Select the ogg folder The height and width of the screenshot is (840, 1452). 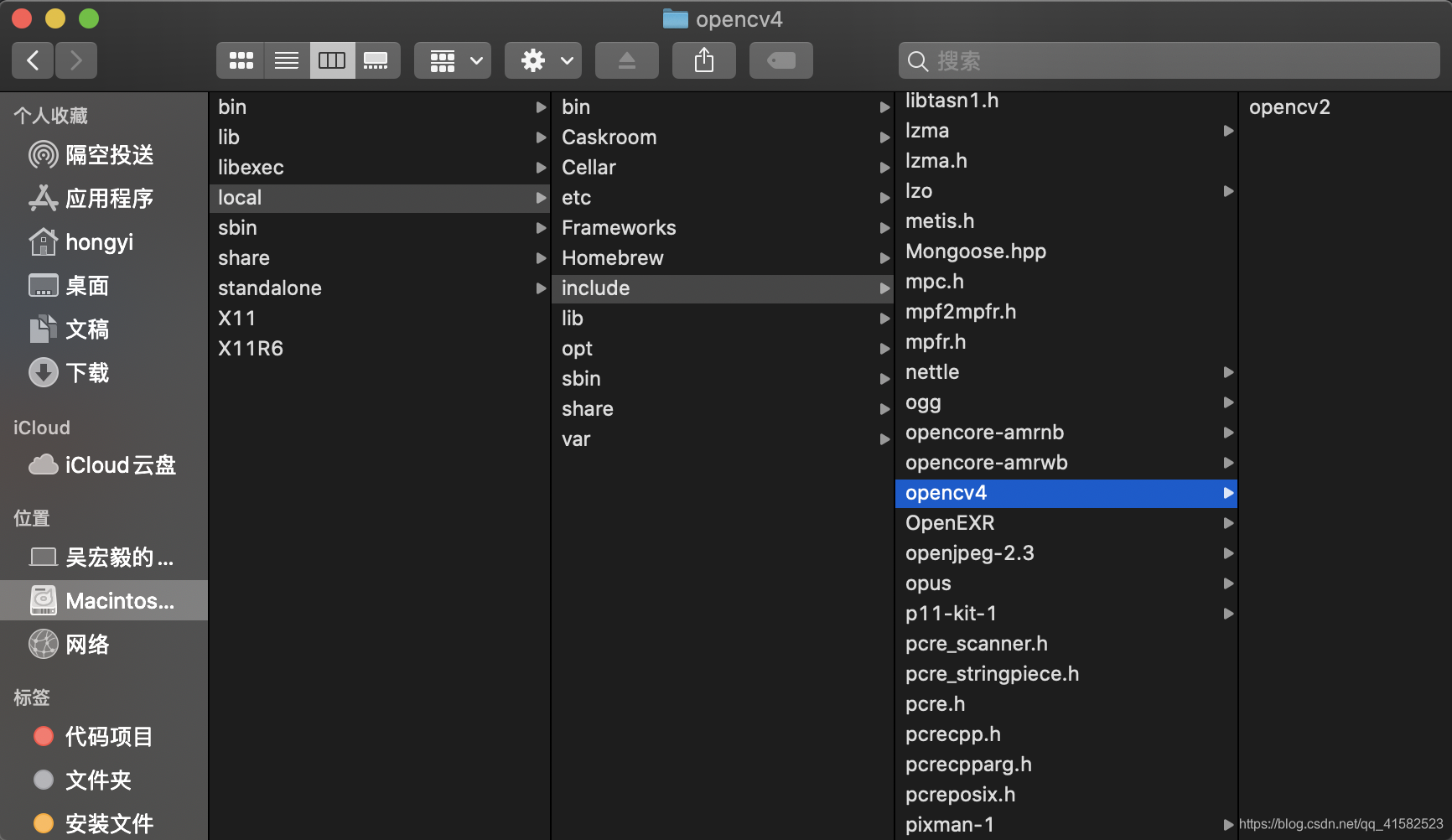click(x=1066, y=402)
